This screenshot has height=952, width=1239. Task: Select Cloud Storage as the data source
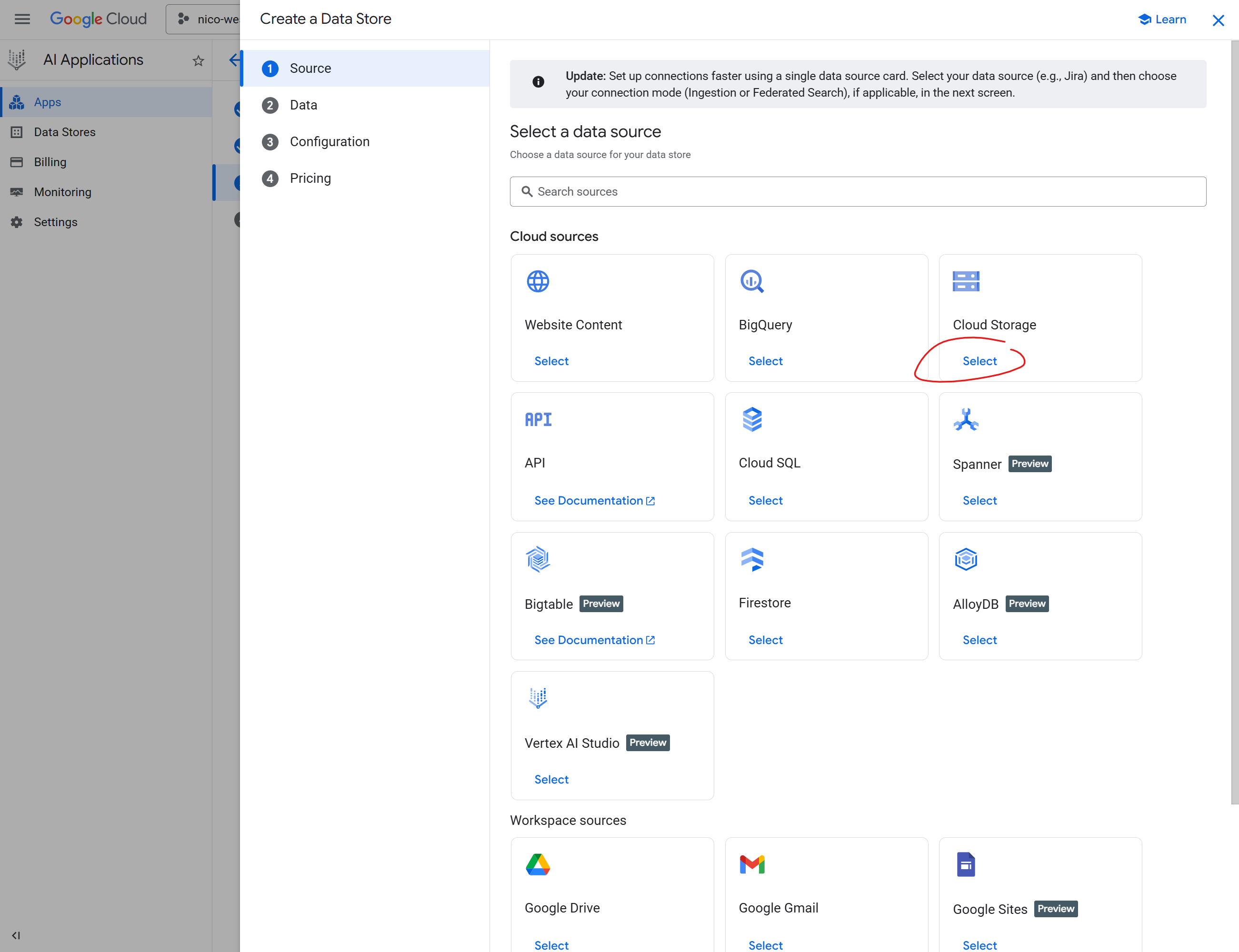pyautogui.click(x=979, y=361)
